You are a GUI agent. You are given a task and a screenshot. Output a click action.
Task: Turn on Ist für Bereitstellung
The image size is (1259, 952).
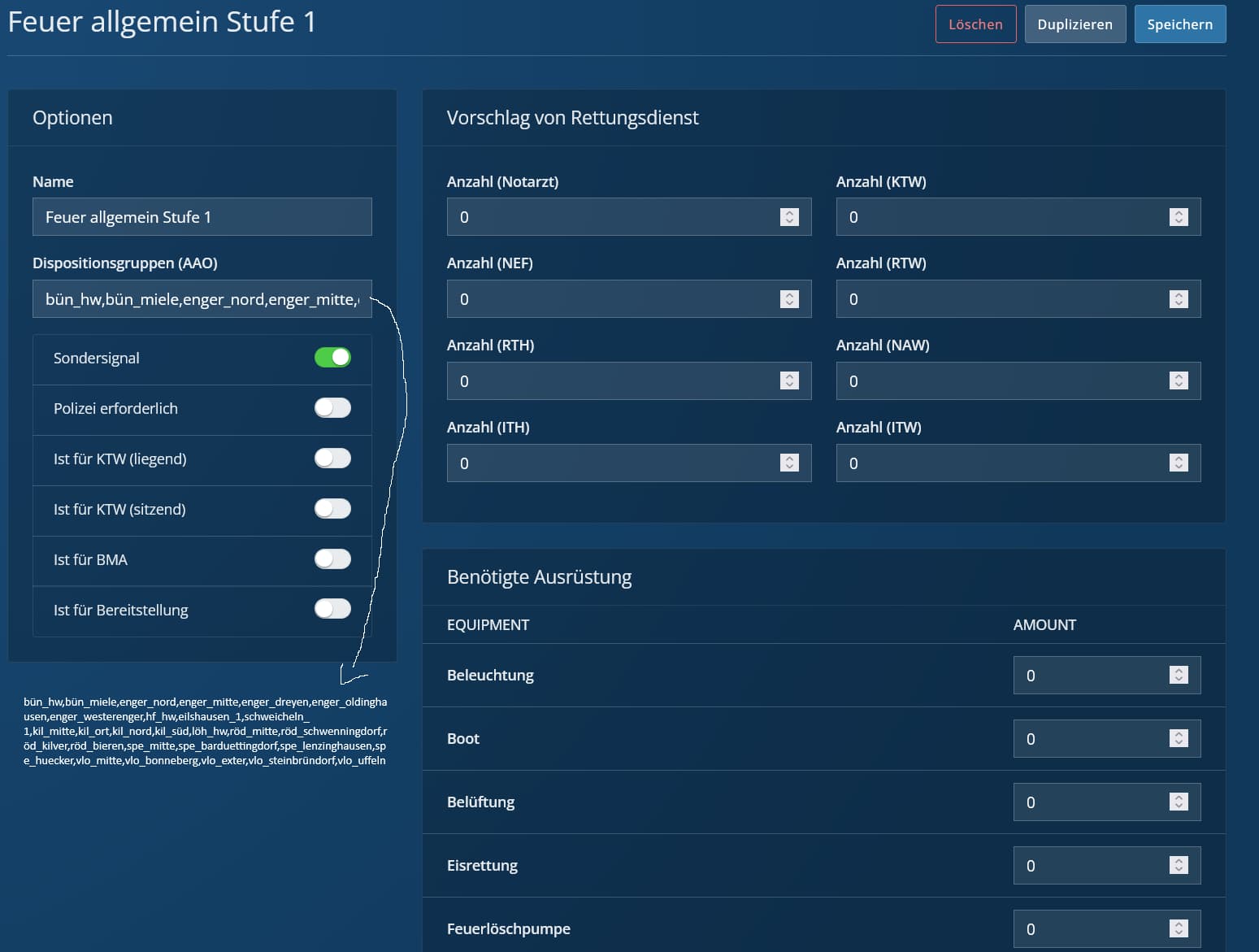332,609
